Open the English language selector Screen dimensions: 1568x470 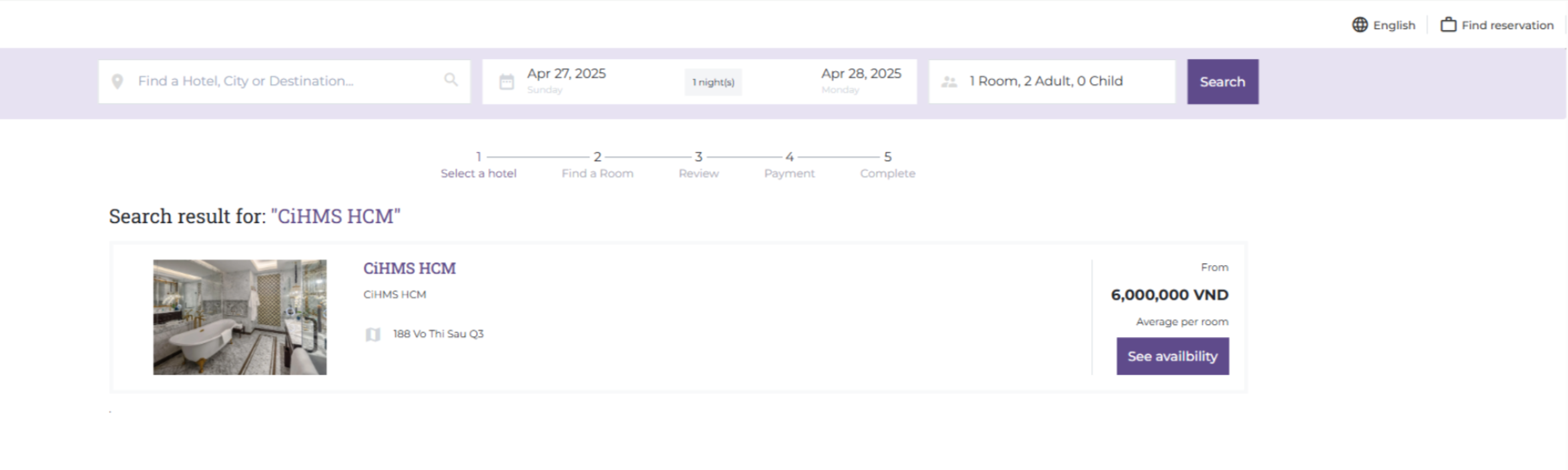1393,26
